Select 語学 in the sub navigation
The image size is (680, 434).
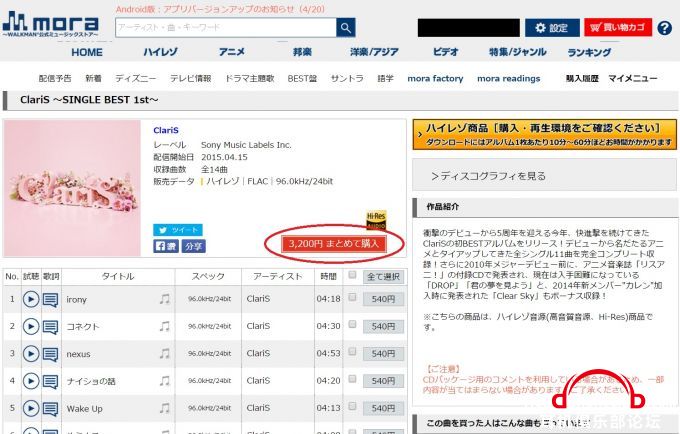pyautogui.click(x=386, y=78)
